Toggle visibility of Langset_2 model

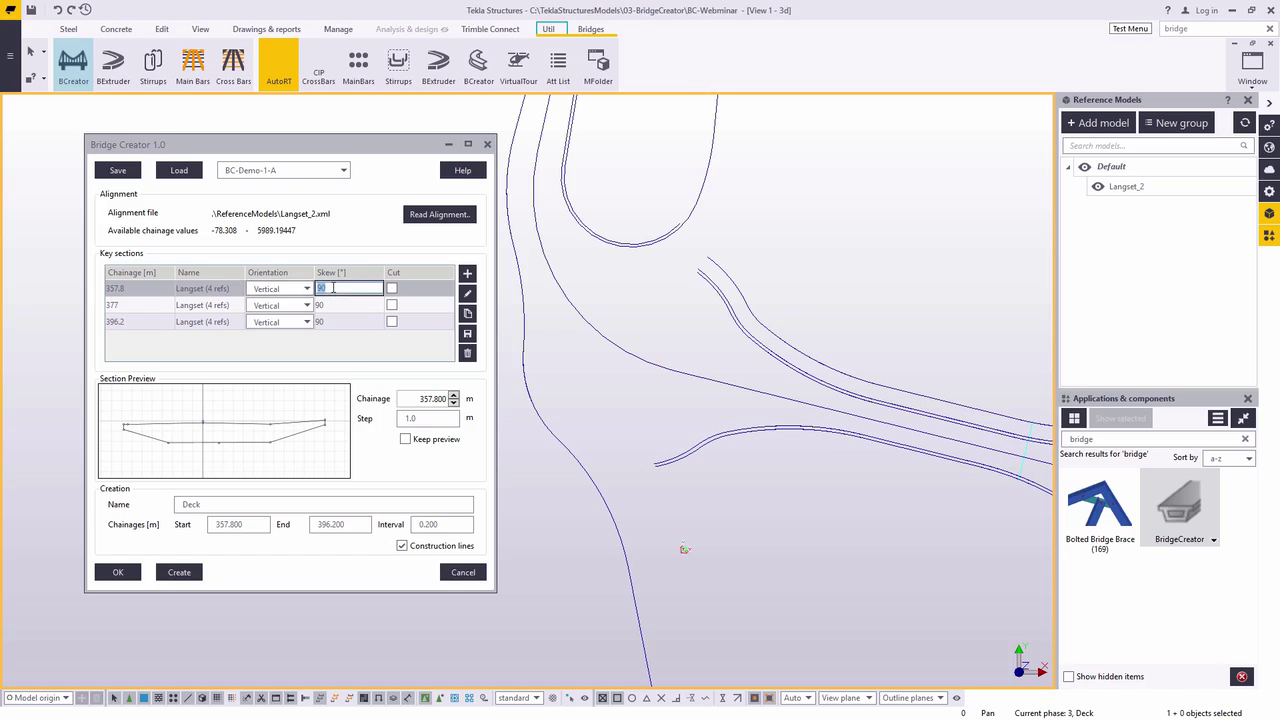click(1098, 187)
